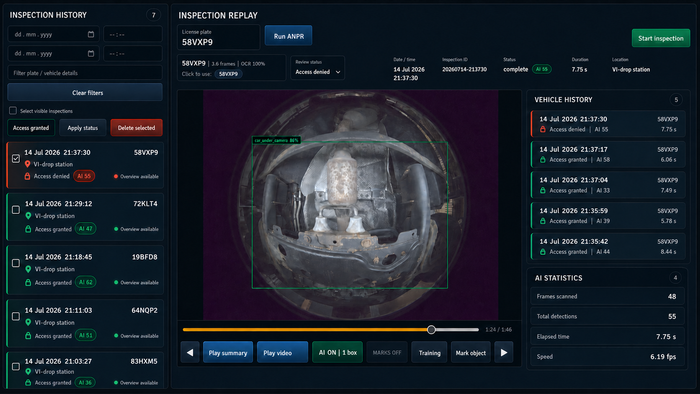Click location pin icon on 83HXM5 inspection

(28, 372)
